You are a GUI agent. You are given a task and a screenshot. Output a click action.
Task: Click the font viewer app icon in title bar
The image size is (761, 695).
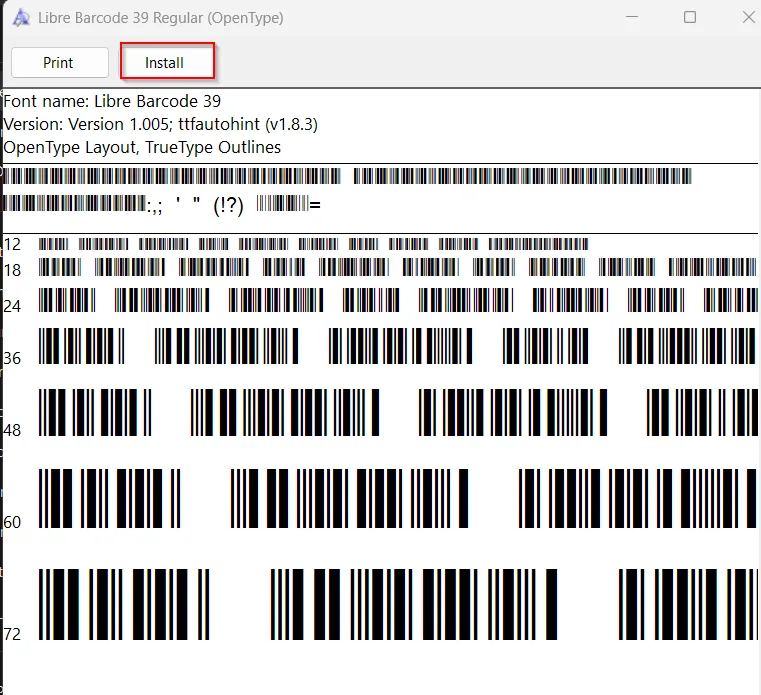coord(21,18)
